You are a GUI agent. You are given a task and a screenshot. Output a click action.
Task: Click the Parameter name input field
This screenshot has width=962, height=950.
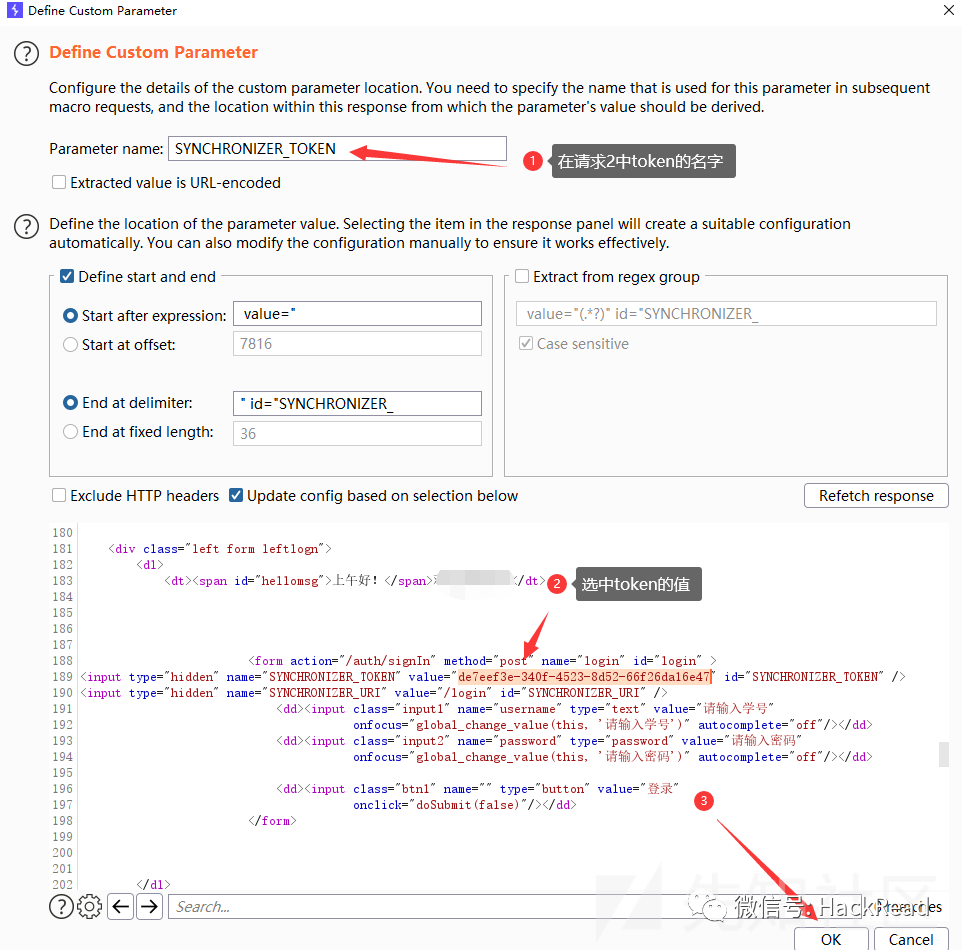click(337, 149)
